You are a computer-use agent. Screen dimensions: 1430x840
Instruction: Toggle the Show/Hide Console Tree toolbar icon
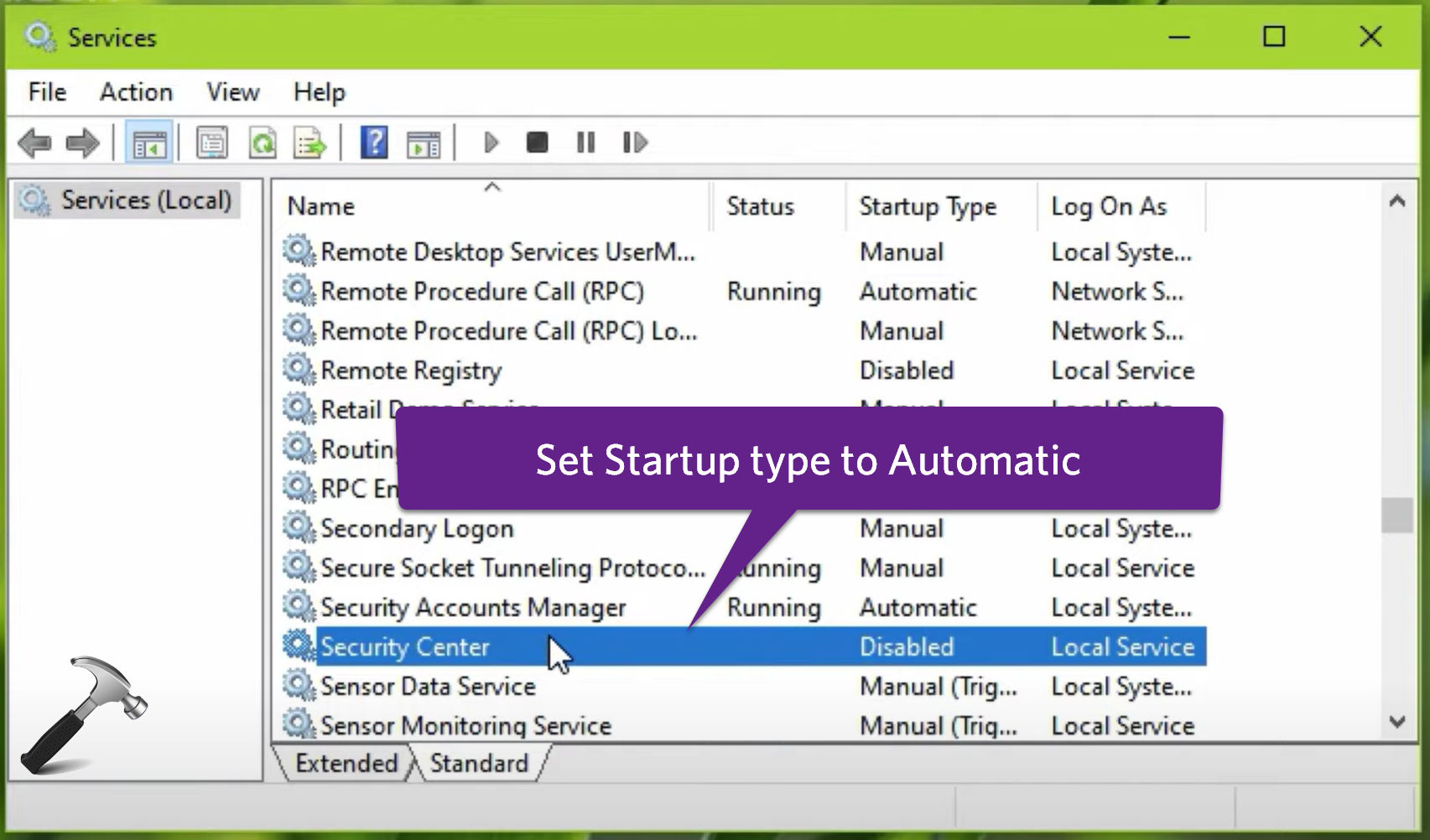149,143
